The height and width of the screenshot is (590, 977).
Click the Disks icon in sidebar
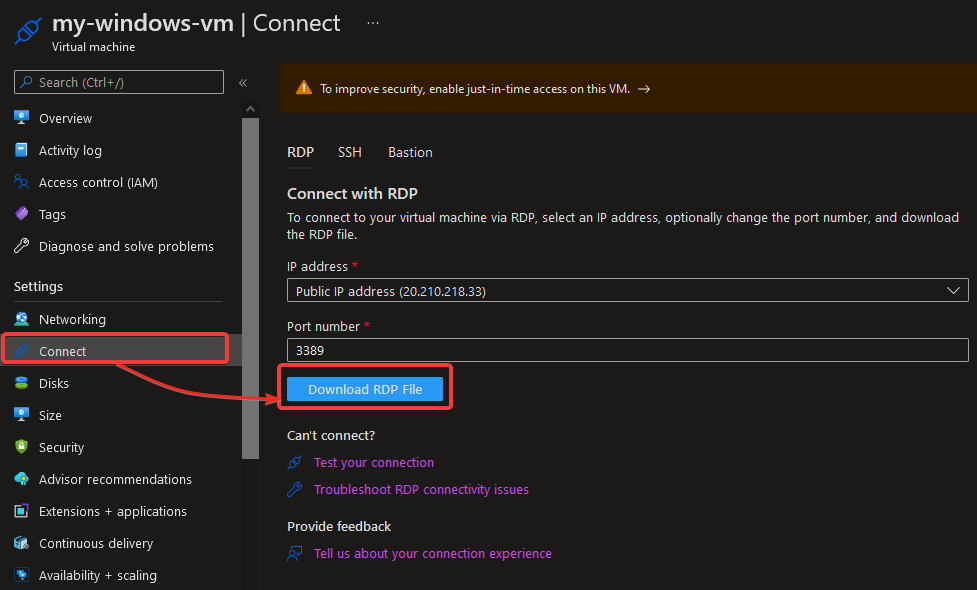click(x=22, y=383)
